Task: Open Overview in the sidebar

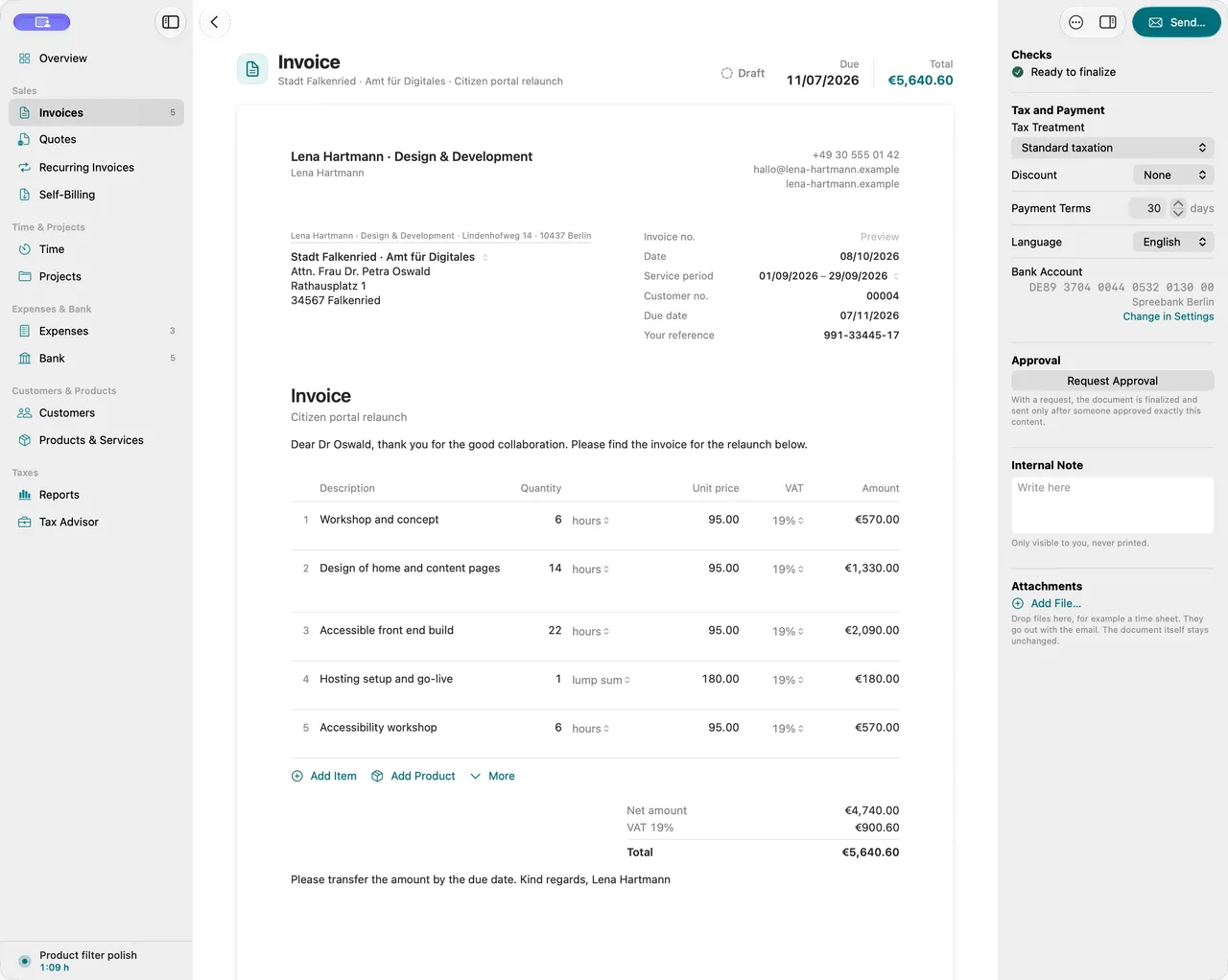Action: tap(96, 58)
